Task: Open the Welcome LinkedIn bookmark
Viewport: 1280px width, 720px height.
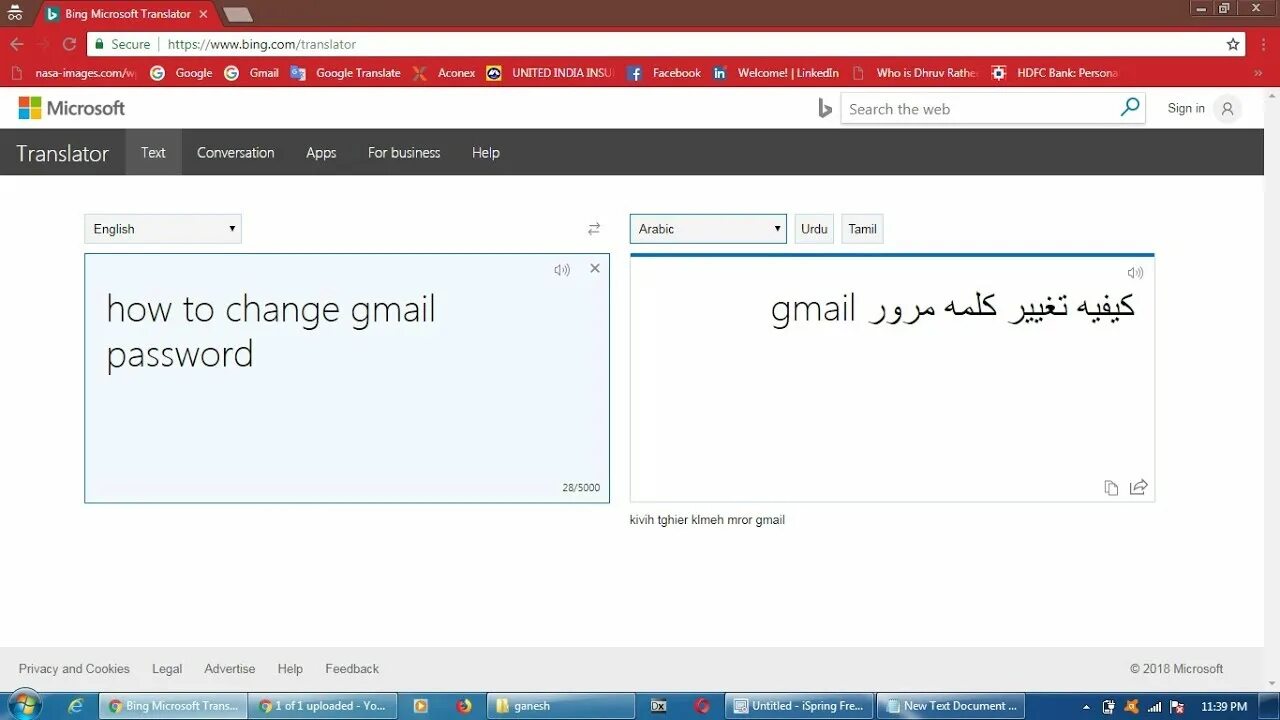Action: point(776,73)
